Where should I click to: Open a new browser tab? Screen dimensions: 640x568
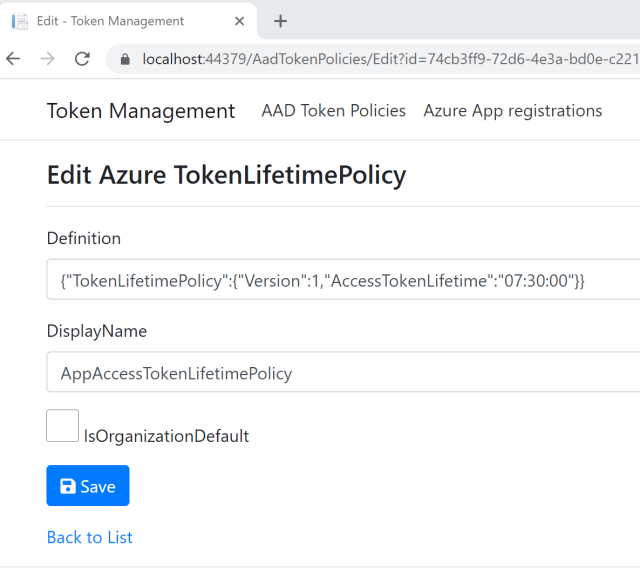(280, 21)
